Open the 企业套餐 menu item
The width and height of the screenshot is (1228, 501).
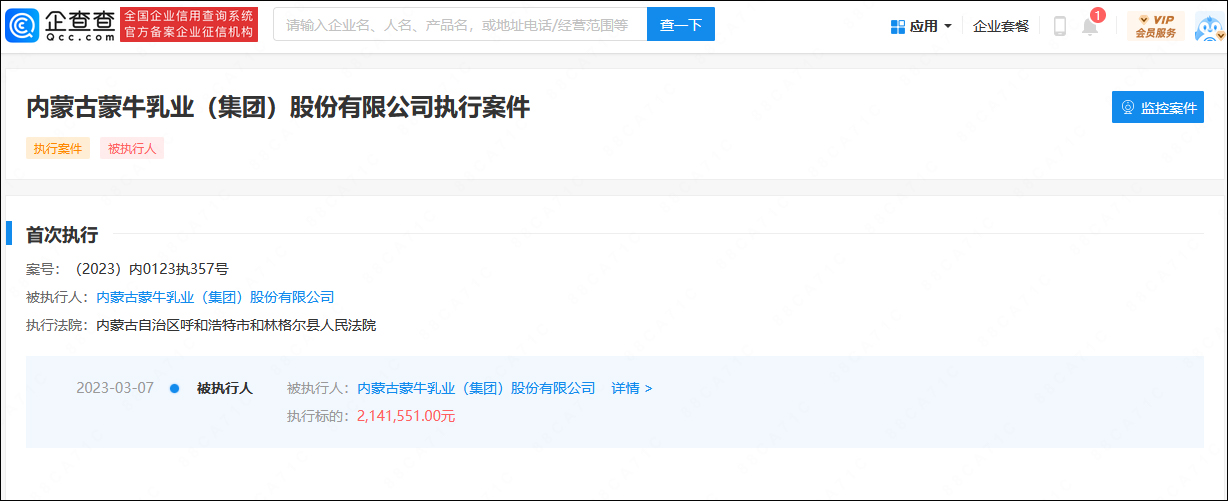point(1001,26)
